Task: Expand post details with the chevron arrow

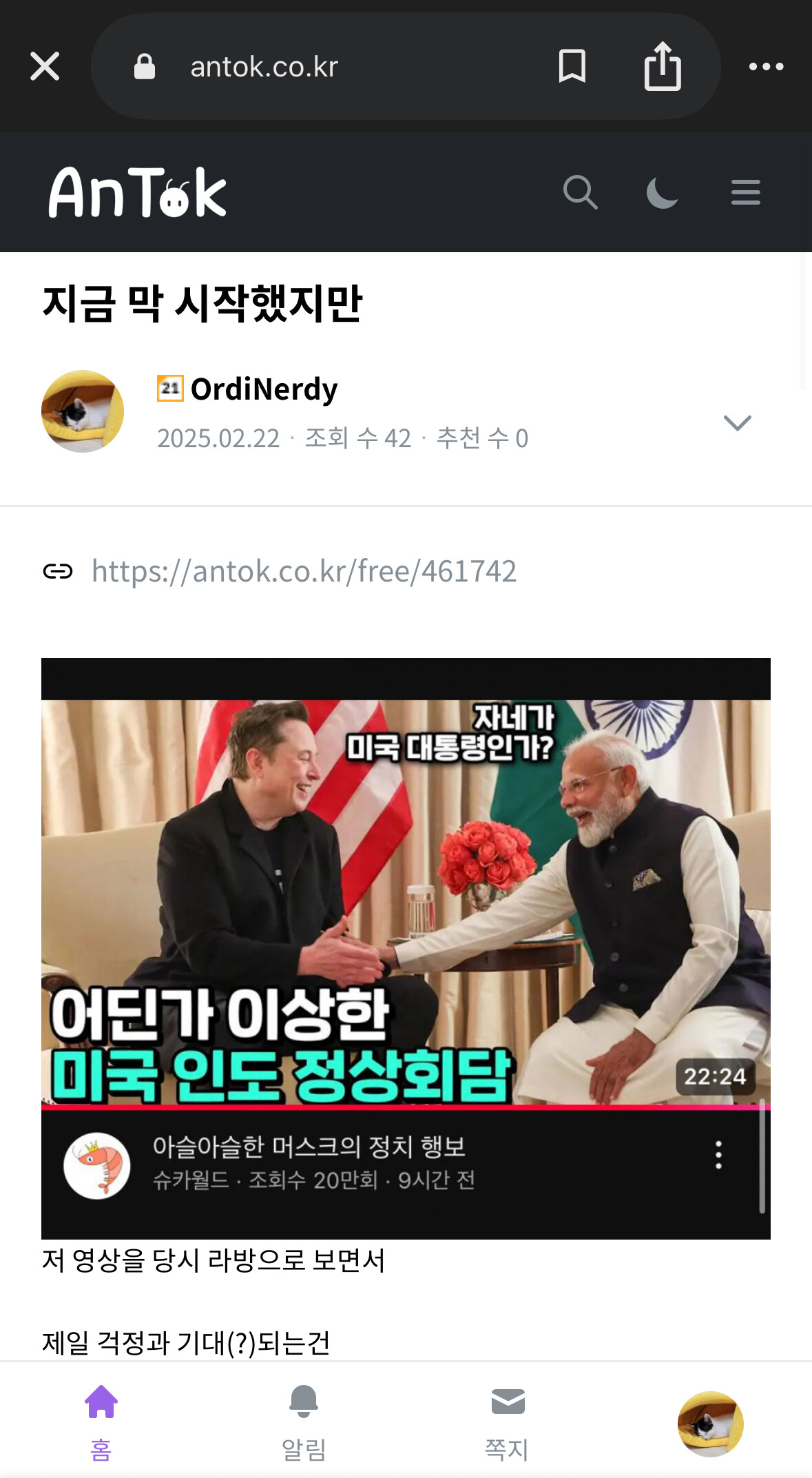Action: (737, 423)
